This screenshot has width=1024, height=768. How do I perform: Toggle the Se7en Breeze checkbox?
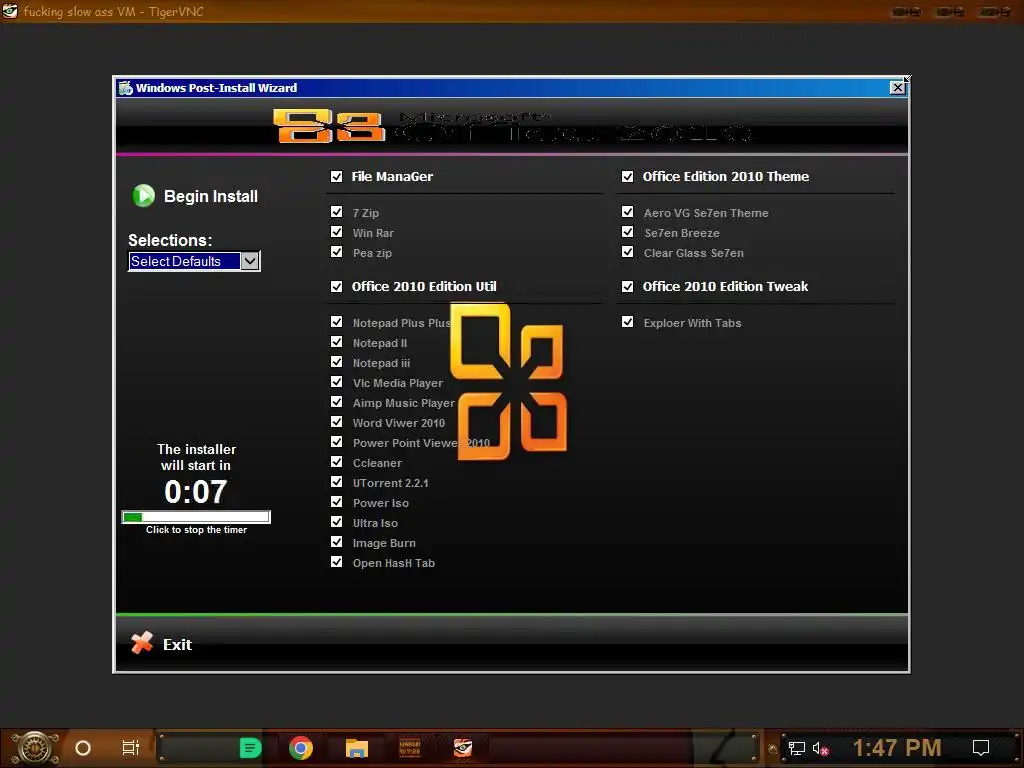628,232
